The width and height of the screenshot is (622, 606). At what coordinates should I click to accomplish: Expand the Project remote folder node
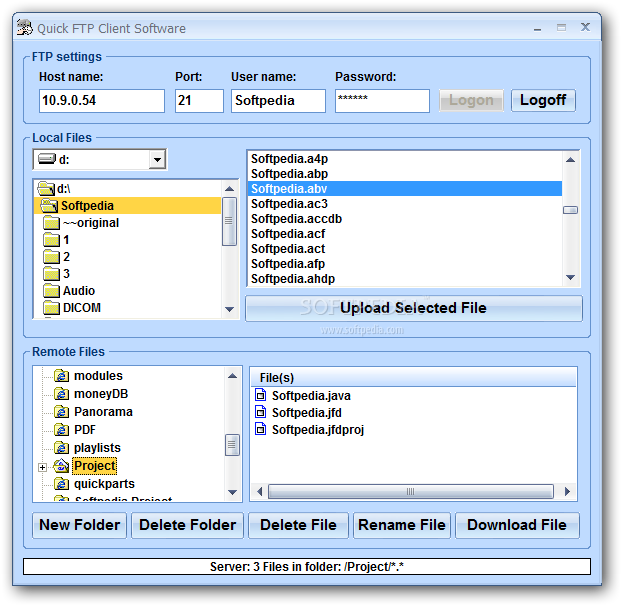[x=42, y=467]
